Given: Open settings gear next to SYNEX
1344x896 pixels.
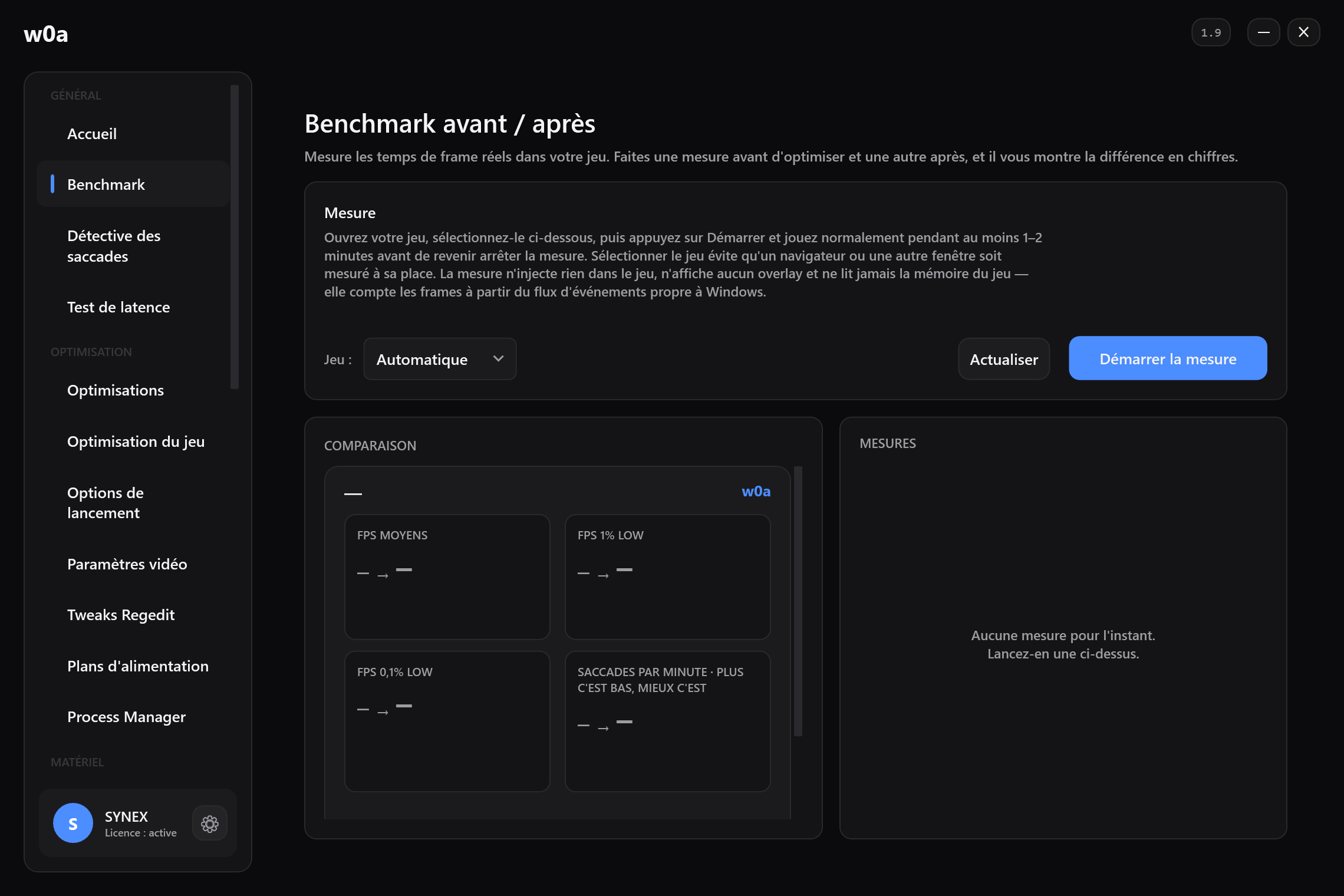Looking at the screenshot, I should [209, 823].
